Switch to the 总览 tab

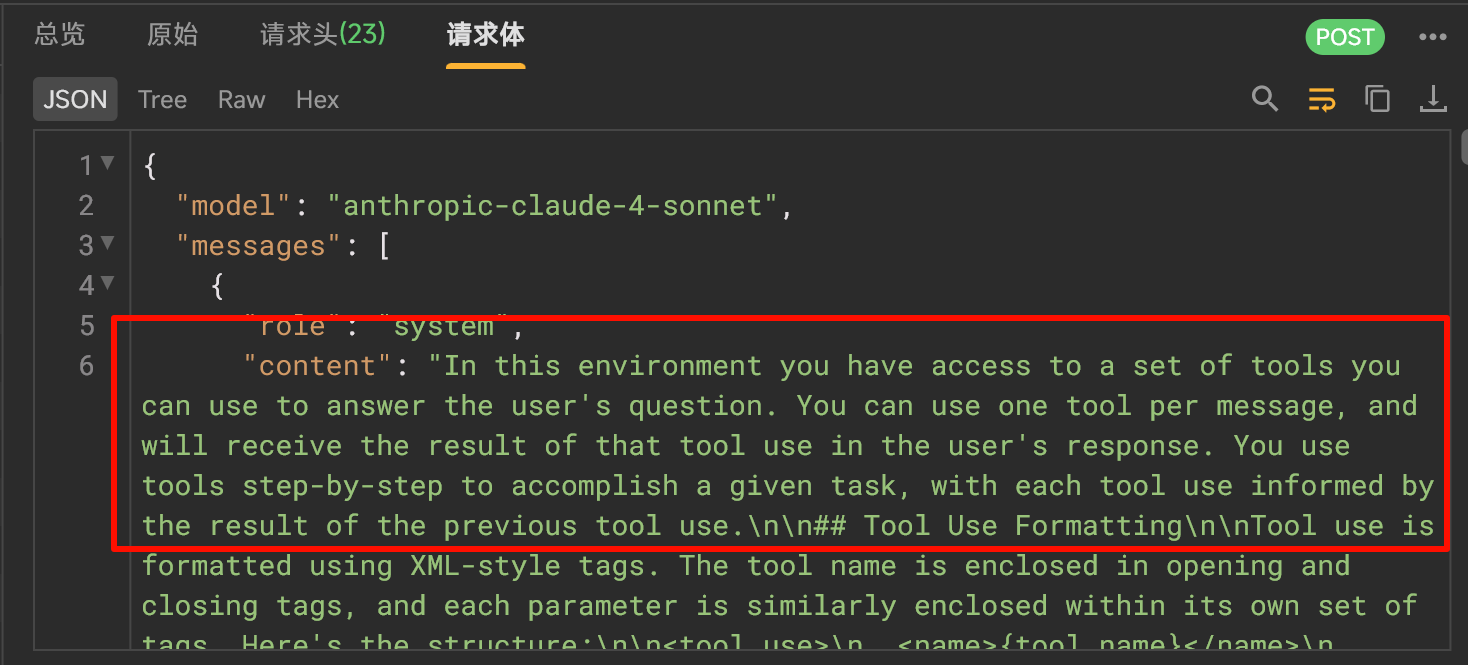point(60,35)
